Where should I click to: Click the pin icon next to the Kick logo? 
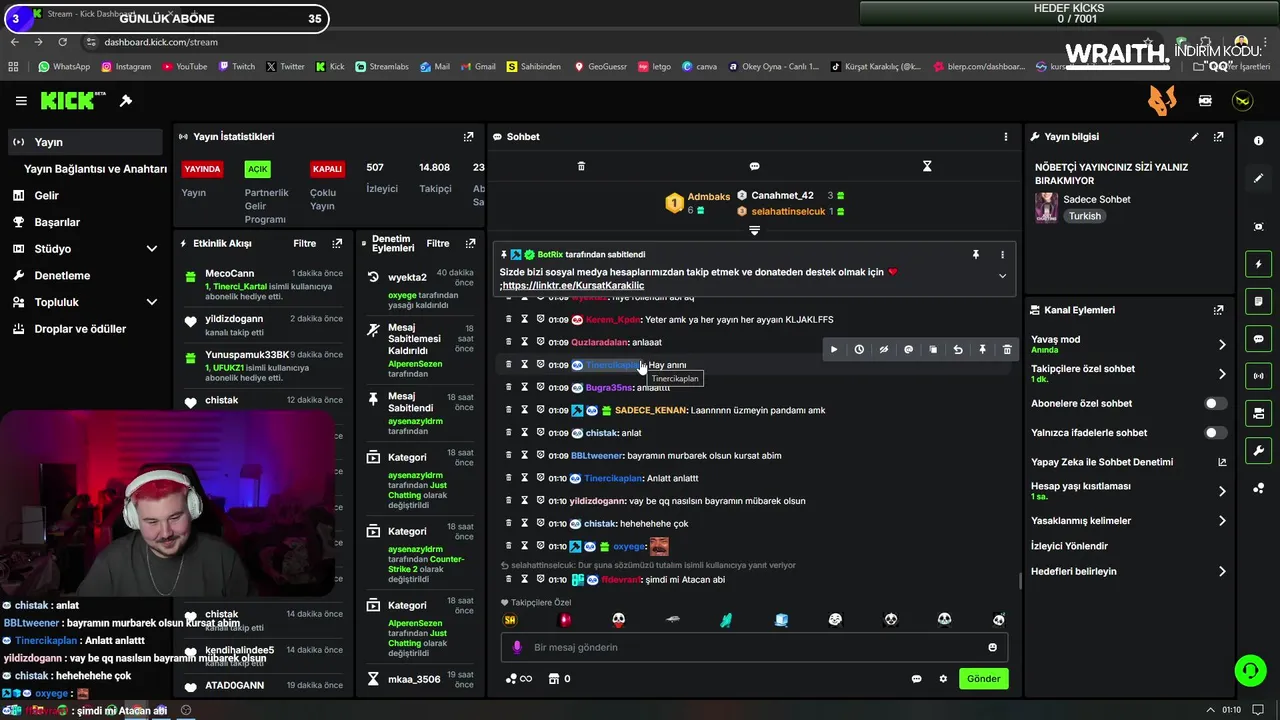(126, 101)
